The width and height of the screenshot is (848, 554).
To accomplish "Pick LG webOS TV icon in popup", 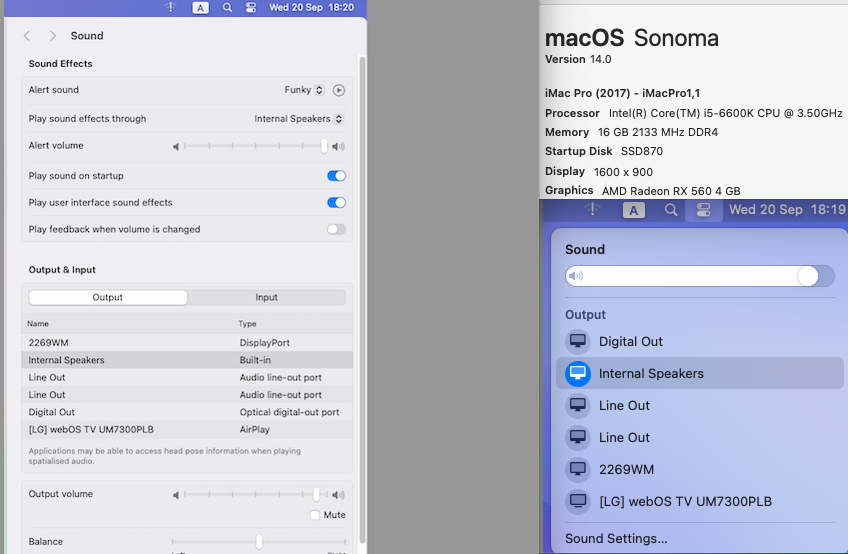I will coord(578,501).
